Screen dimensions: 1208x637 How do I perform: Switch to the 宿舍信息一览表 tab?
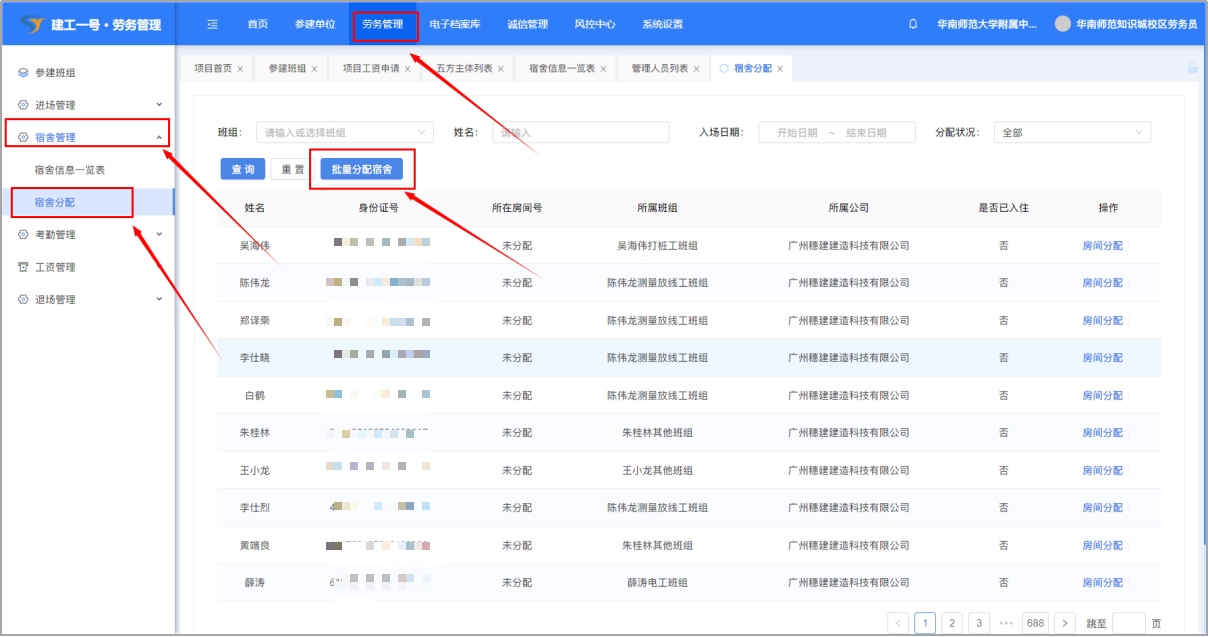tap(561, 69)
